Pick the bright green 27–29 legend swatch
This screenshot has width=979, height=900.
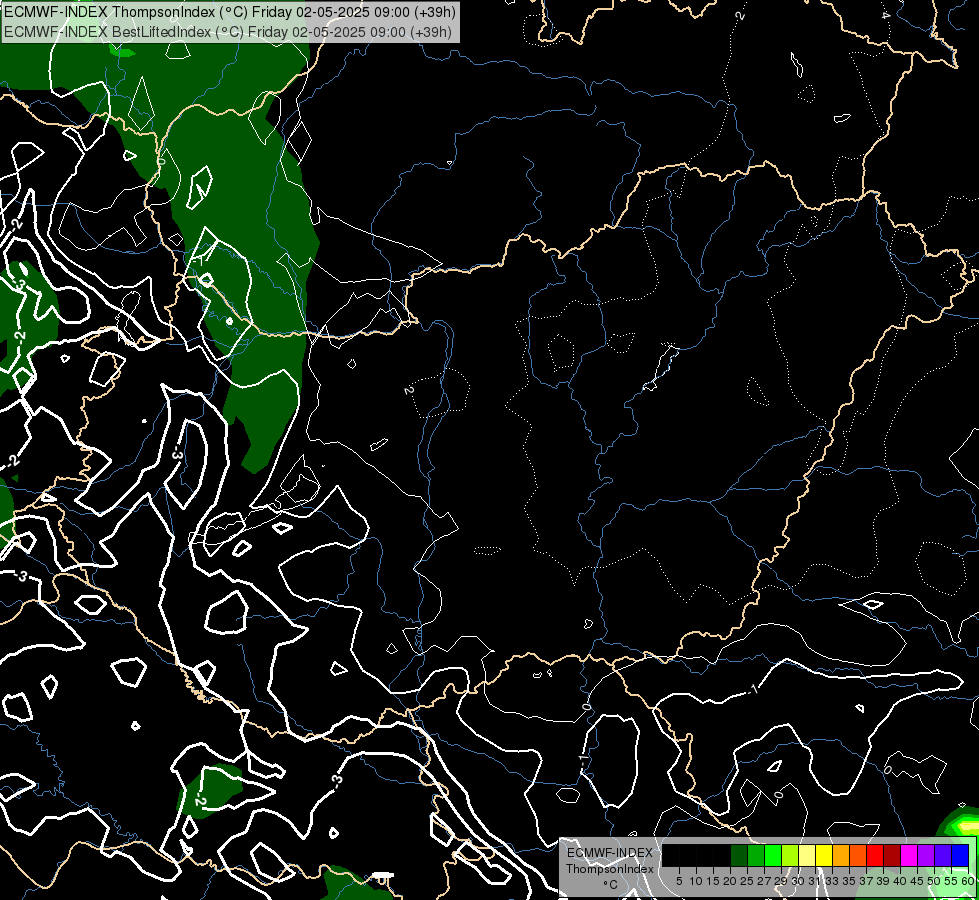[x=773, y=856]
